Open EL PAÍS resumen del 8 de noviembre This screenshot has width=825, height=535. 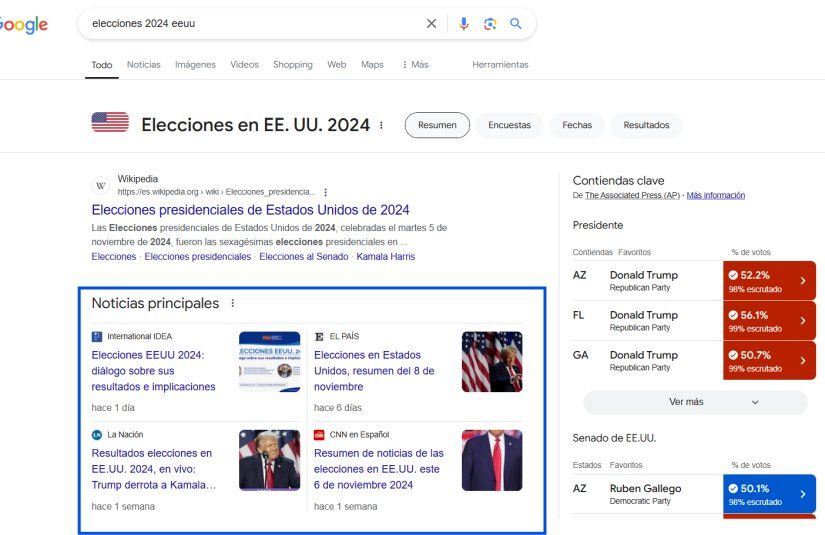374,371
